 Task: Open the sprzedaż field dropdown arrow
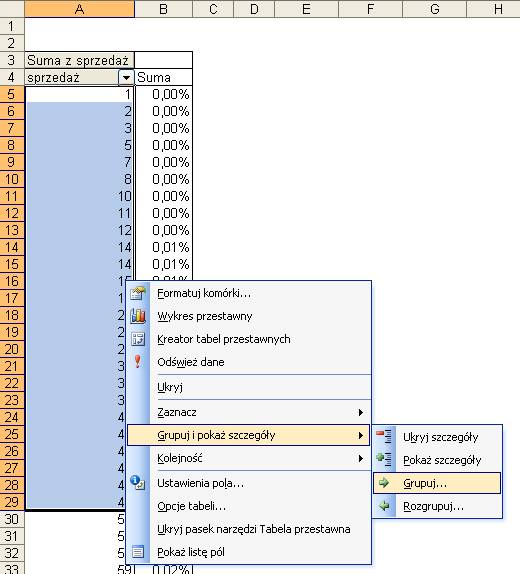(x=126, y=78)
